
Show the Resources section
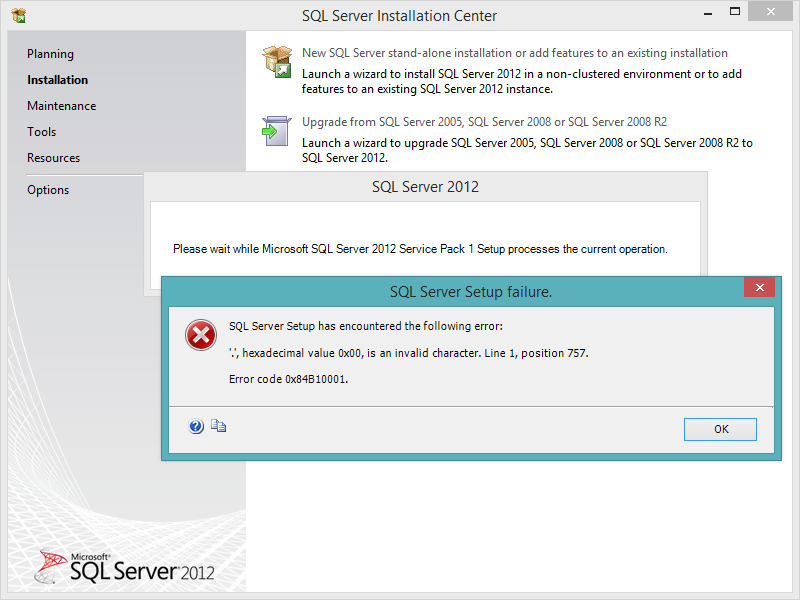click(x=54, y=158)
